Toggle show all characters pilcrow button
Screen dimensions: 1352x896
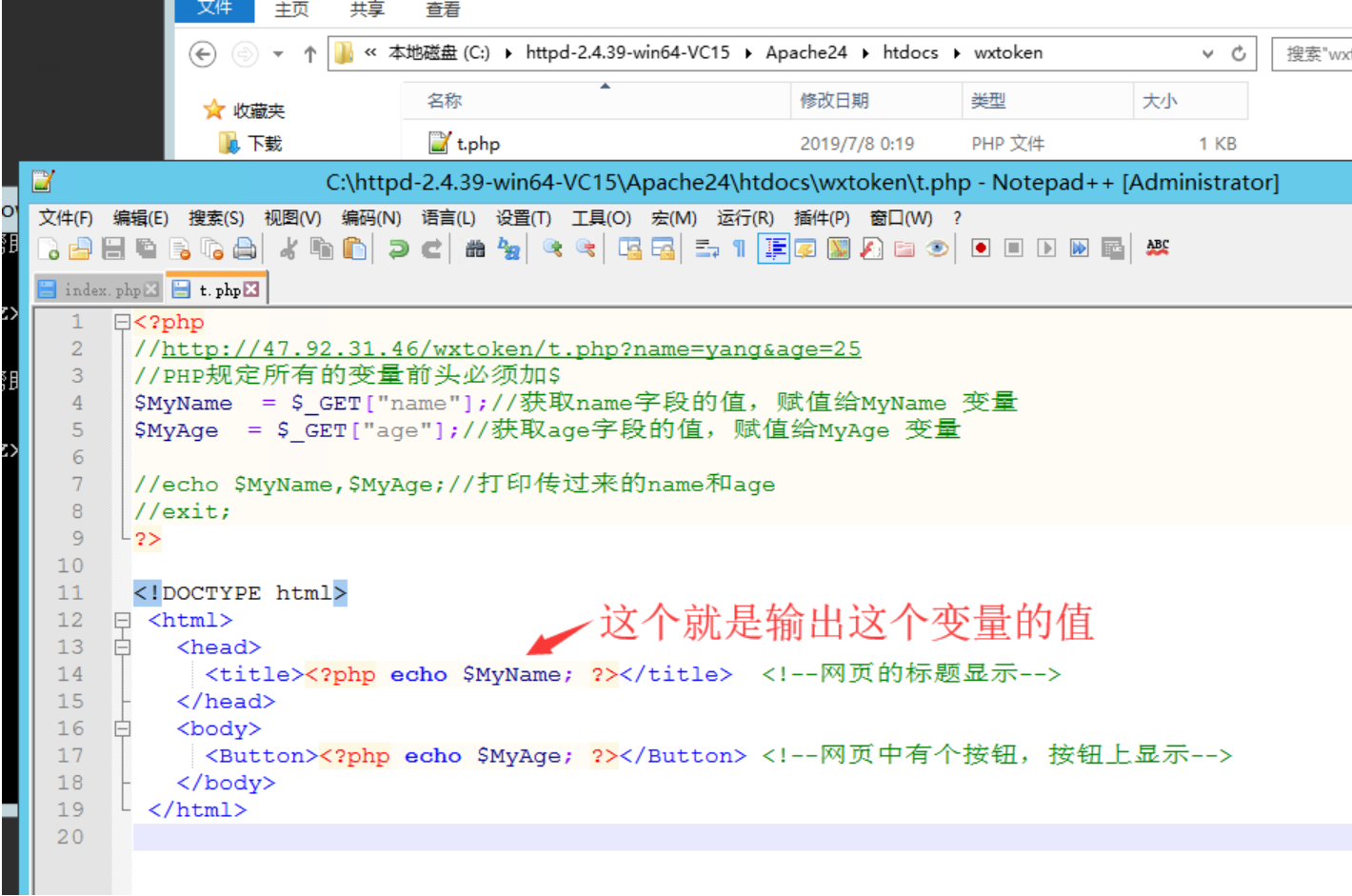click(739, 249)
